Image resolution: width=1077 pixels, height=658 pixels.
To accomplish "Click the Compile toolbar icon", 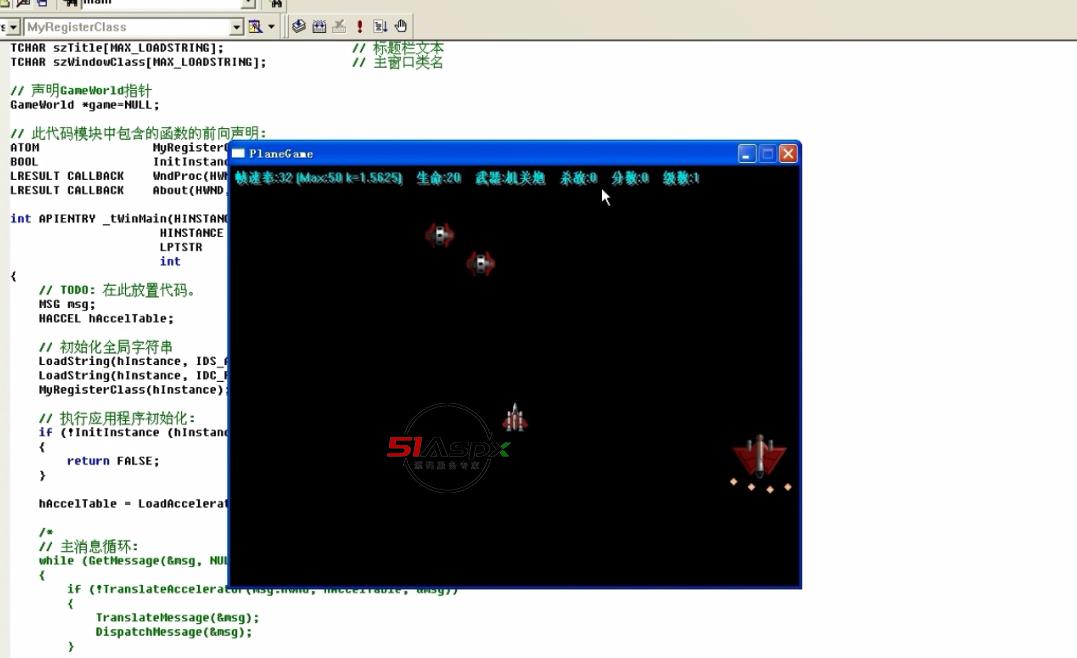I will point(299,26).
